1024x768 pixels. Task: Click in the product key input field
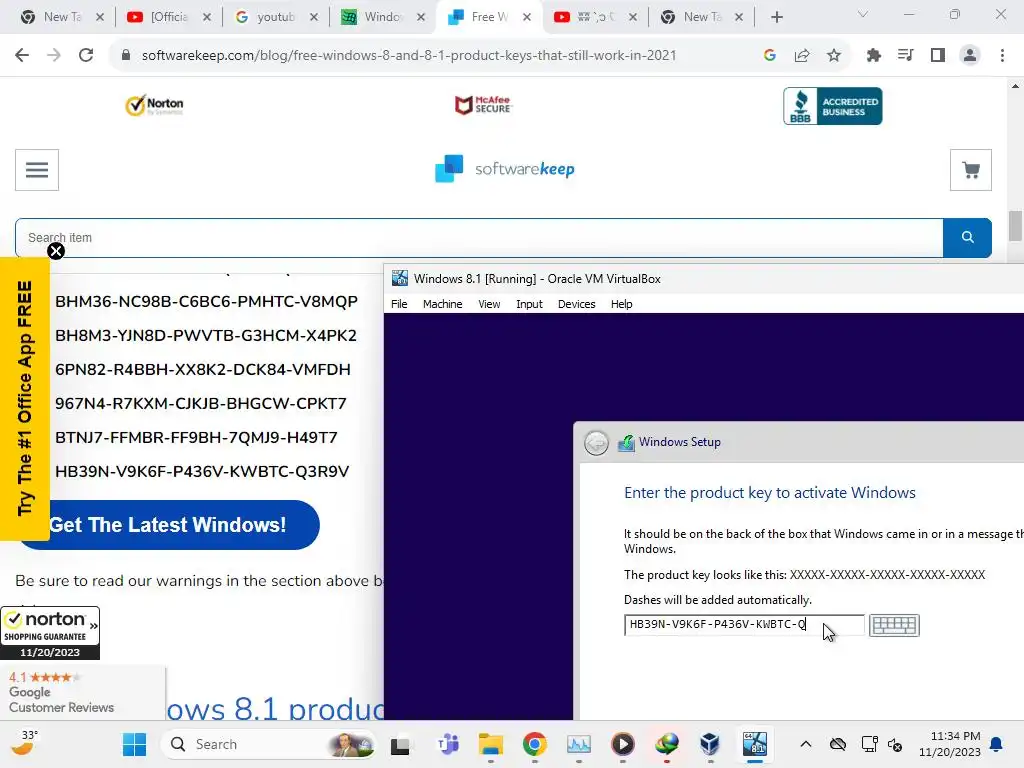(x=744, y=624)
